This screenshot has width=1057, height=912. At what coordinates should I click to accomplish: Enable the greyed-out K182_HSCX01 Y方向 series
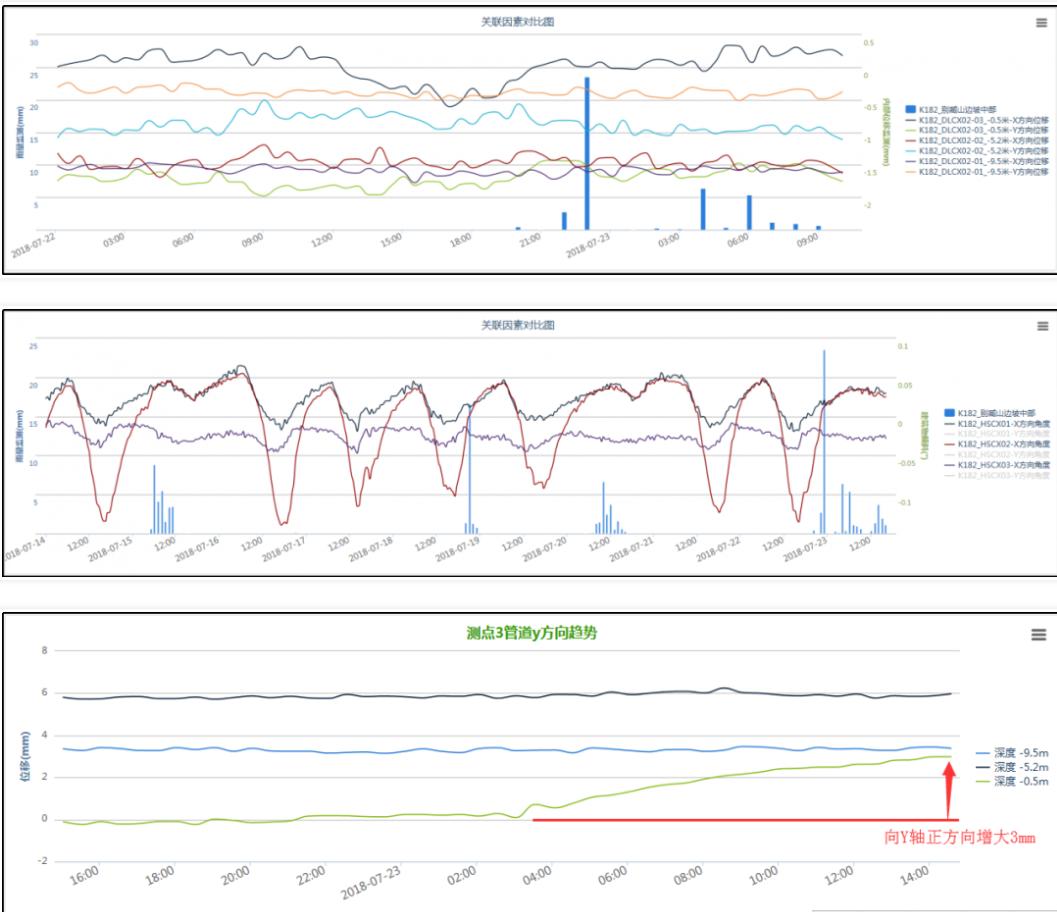(997, 434)
